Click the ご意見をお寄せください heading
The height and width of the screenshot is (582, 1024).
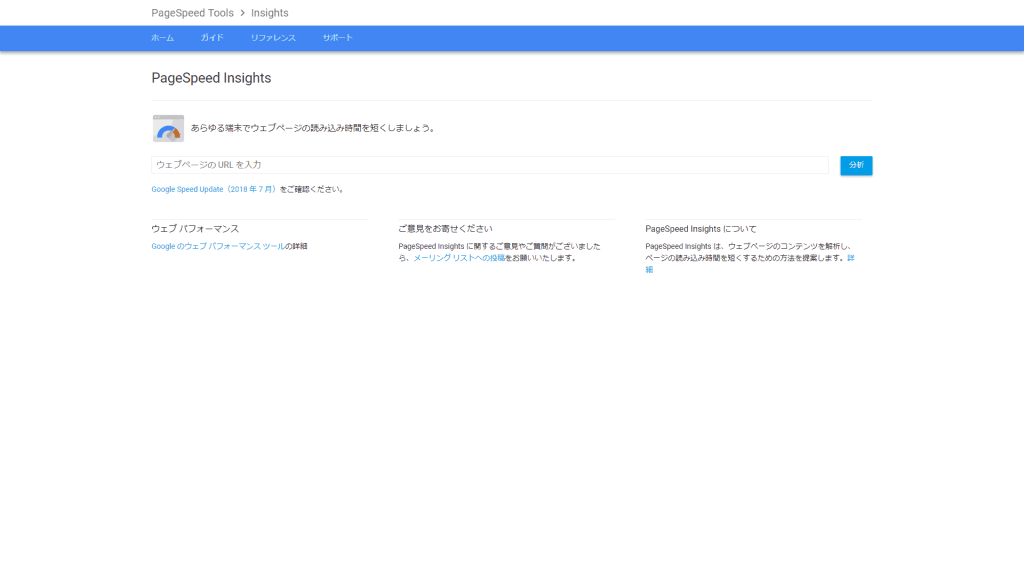coord(445,229)
